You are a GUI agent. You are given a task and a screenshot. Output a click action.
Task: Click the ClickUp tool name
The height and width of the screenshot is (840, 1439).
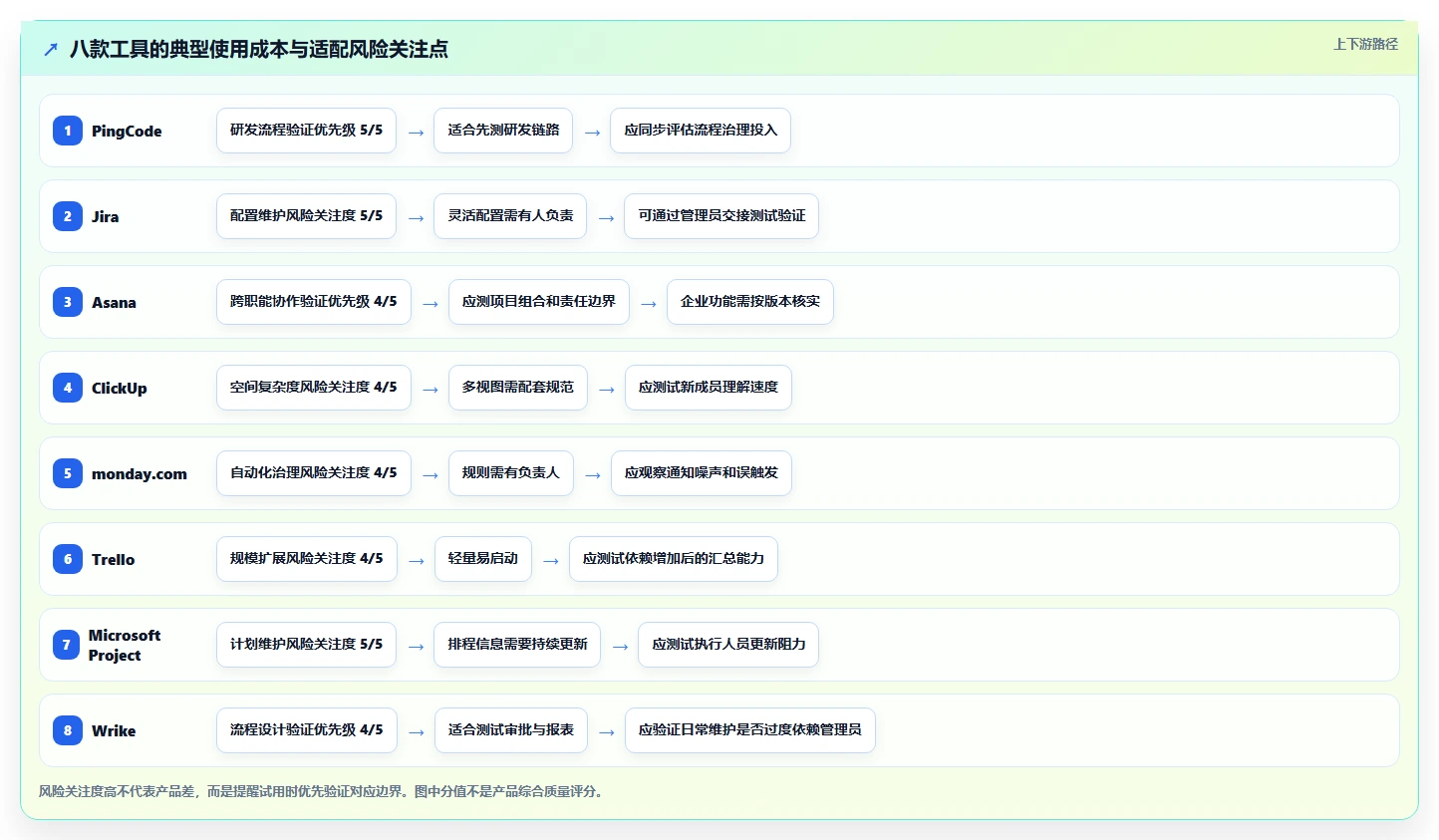pos(120,388)
